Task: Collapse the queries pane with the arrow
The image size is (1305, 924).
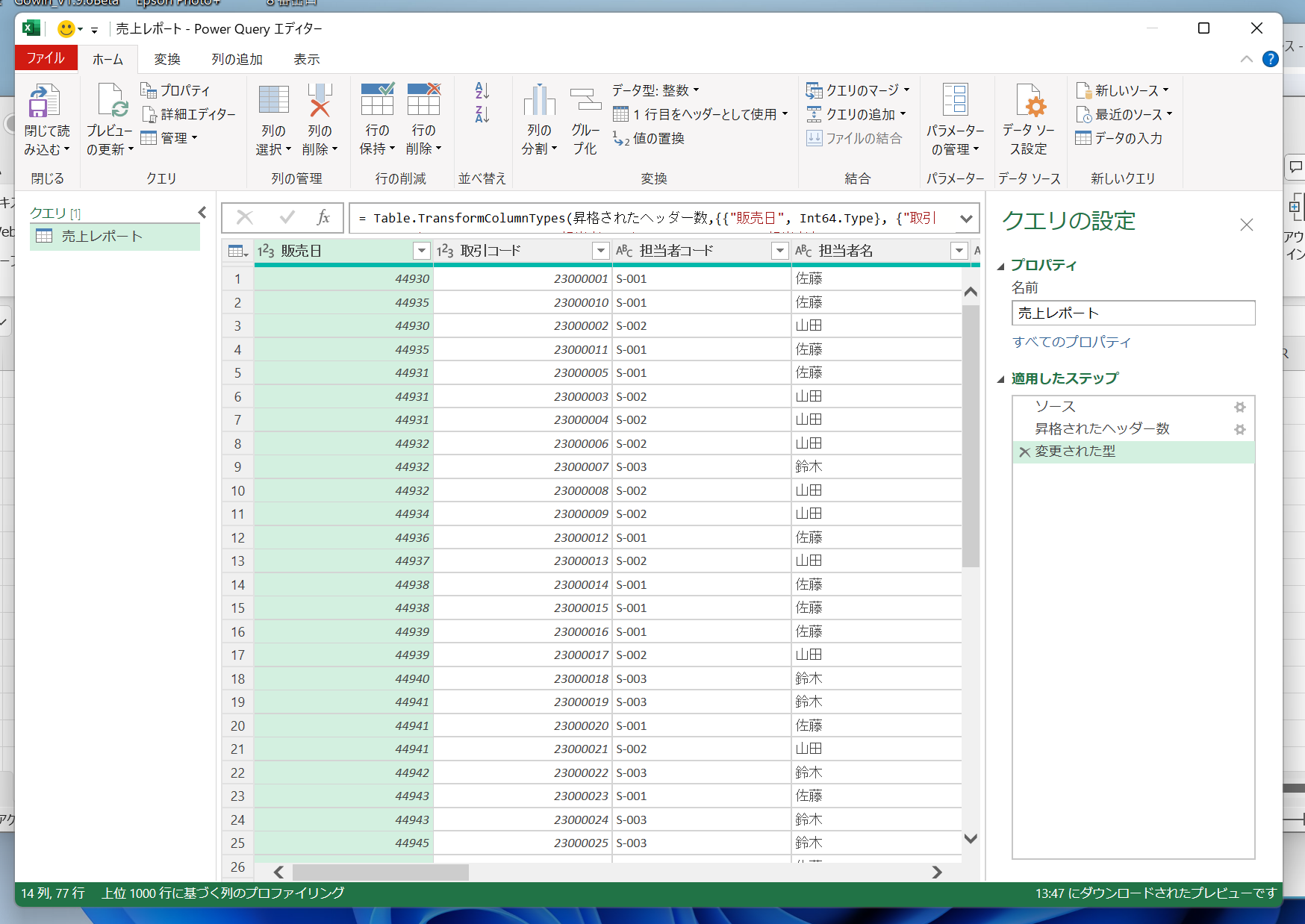Action: coord(202,213)
